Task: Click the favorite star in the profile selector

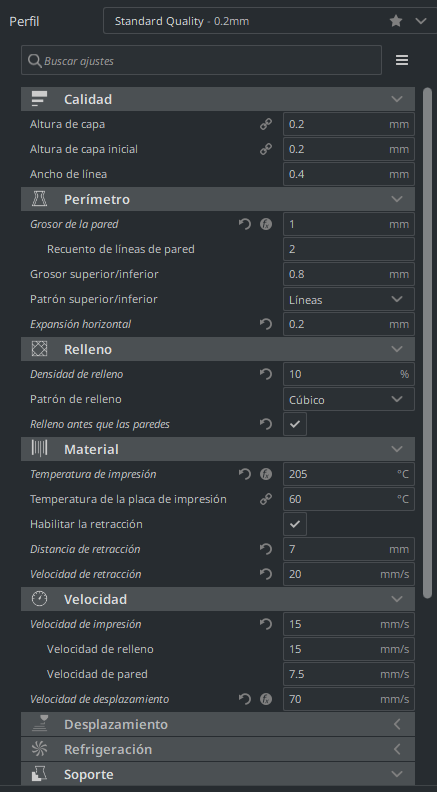Action: tap(396, 21)
